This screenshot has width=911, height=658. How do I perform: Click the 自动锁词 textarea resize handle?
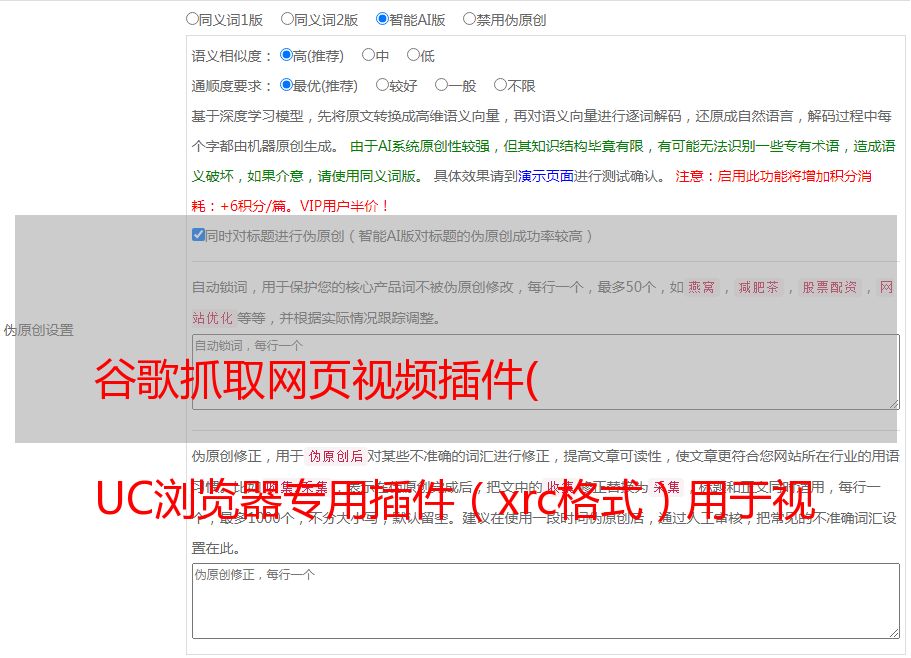[x=894, y=404]
